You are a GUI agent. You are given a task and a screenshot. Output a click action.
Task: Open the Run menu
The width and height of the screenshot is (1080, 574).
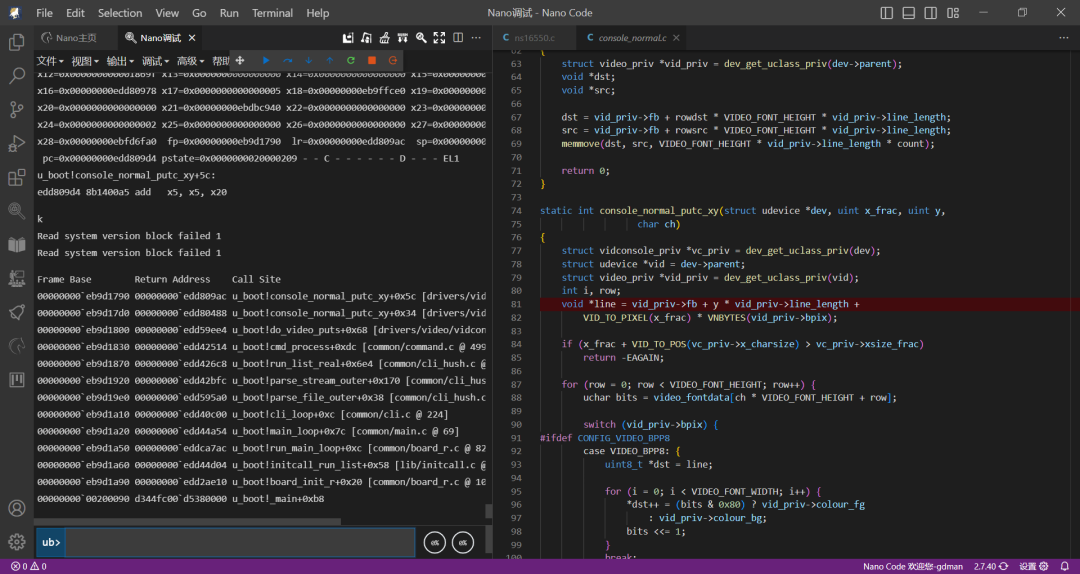(x=229, y=13)
